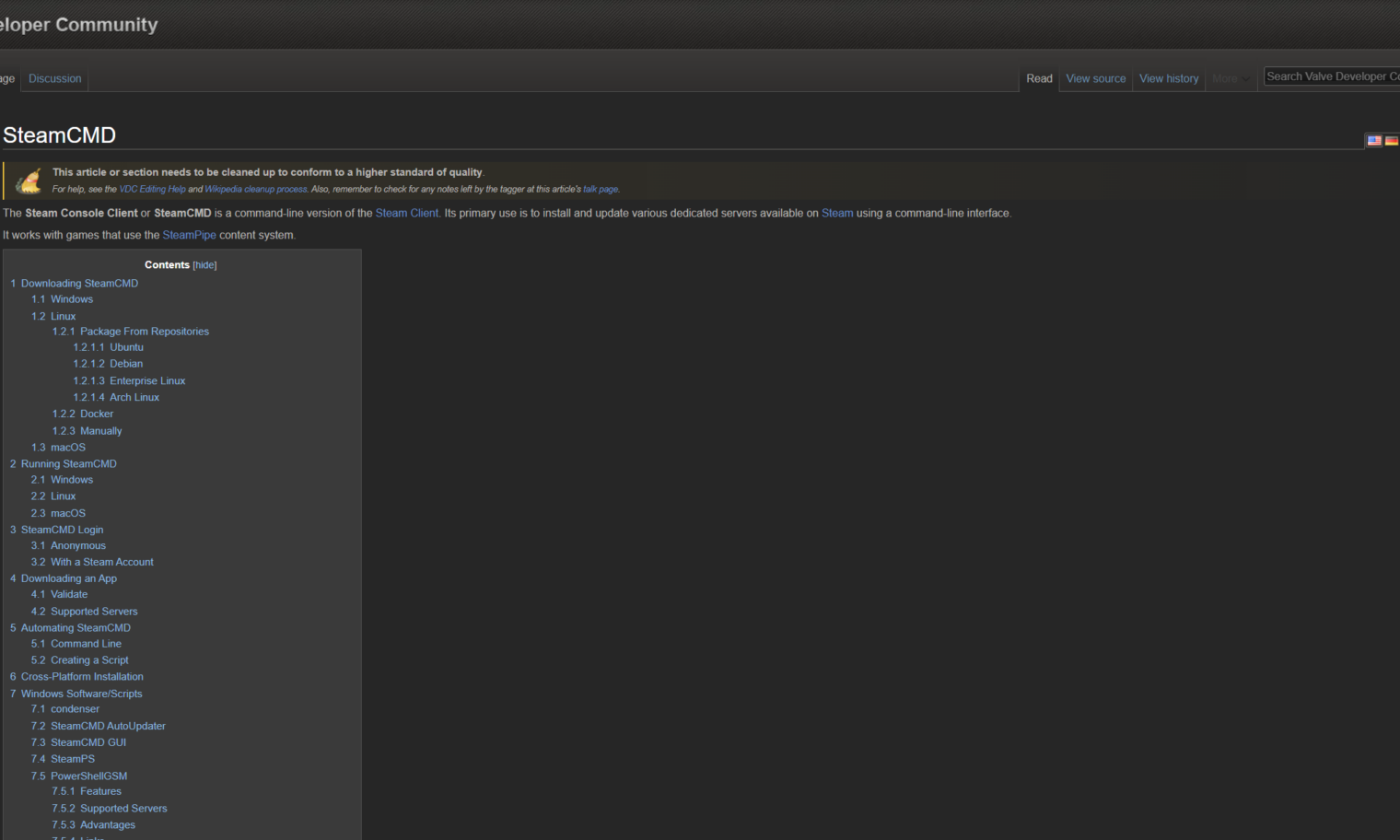
Task: Go to 7.5.2 Supported Servers section
Action: coord(110,809)
